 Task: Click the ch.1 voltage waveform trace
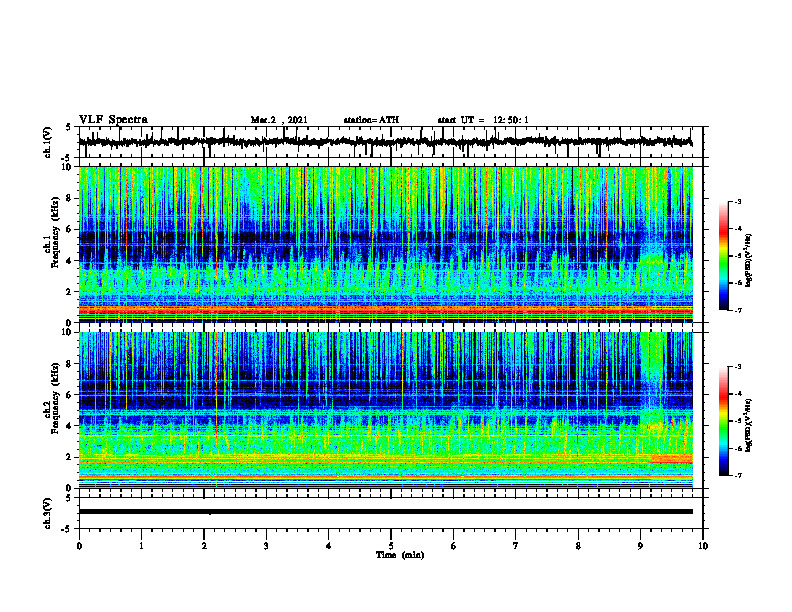(x=385, y=142)
